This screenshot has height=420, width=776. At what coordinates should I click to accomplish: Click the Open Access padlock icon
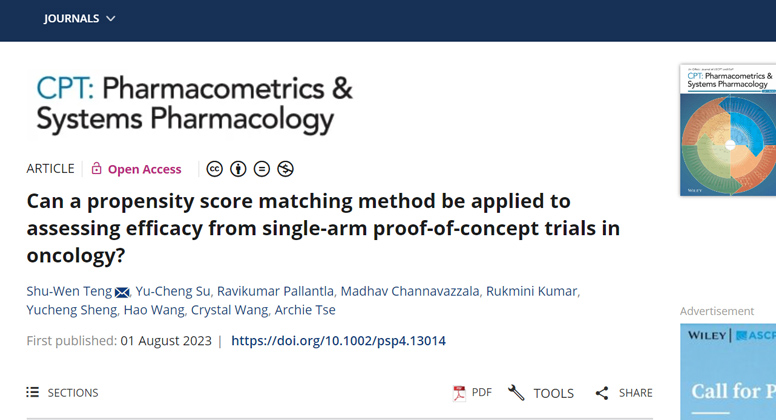97,169
